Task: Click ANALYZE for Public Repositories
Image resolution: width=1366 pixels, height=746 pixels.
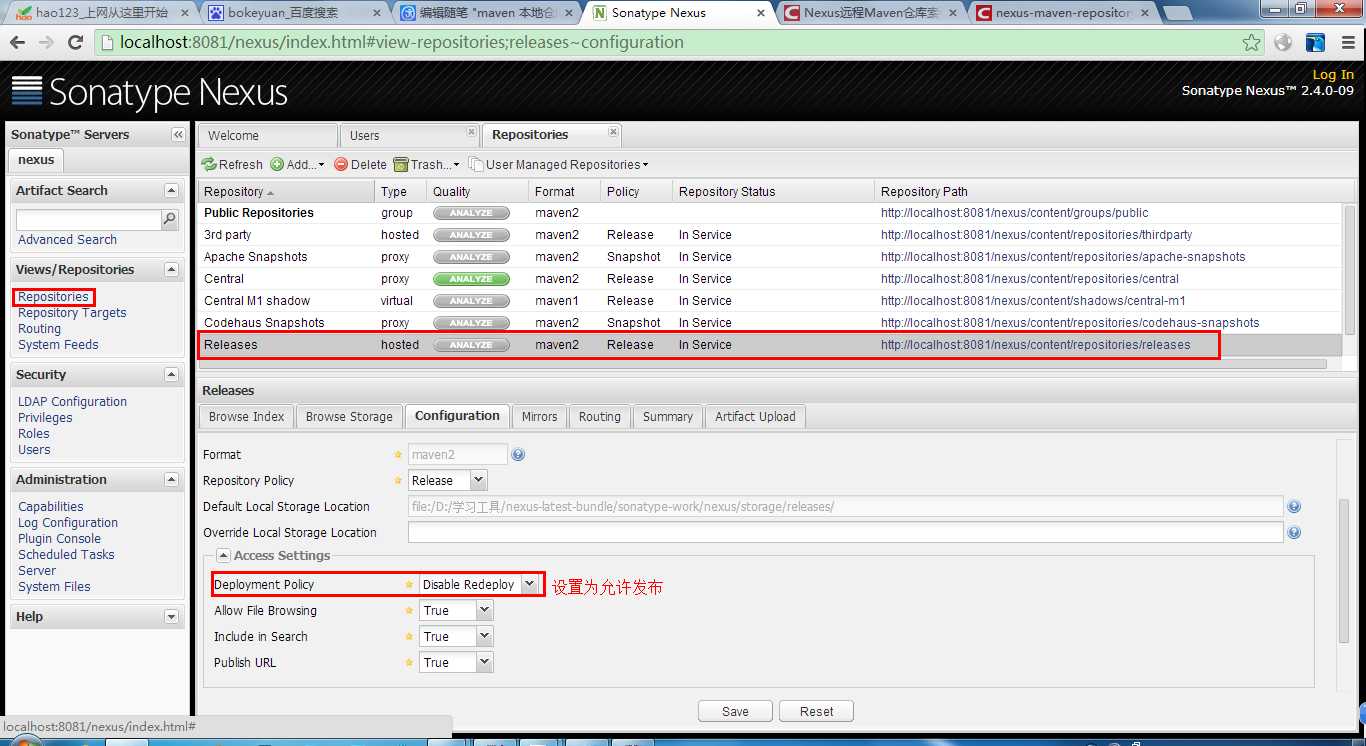Action: click(471, 213)
